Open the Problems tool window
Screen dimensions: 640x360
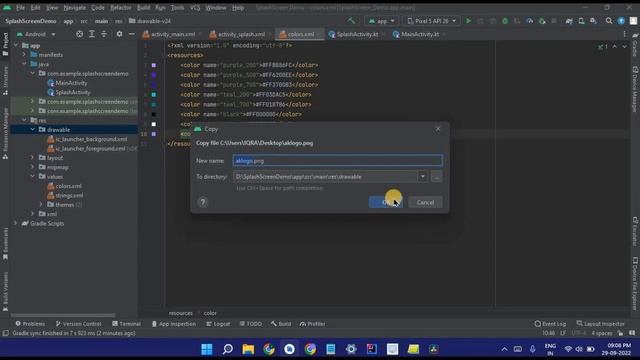(30, 324)
